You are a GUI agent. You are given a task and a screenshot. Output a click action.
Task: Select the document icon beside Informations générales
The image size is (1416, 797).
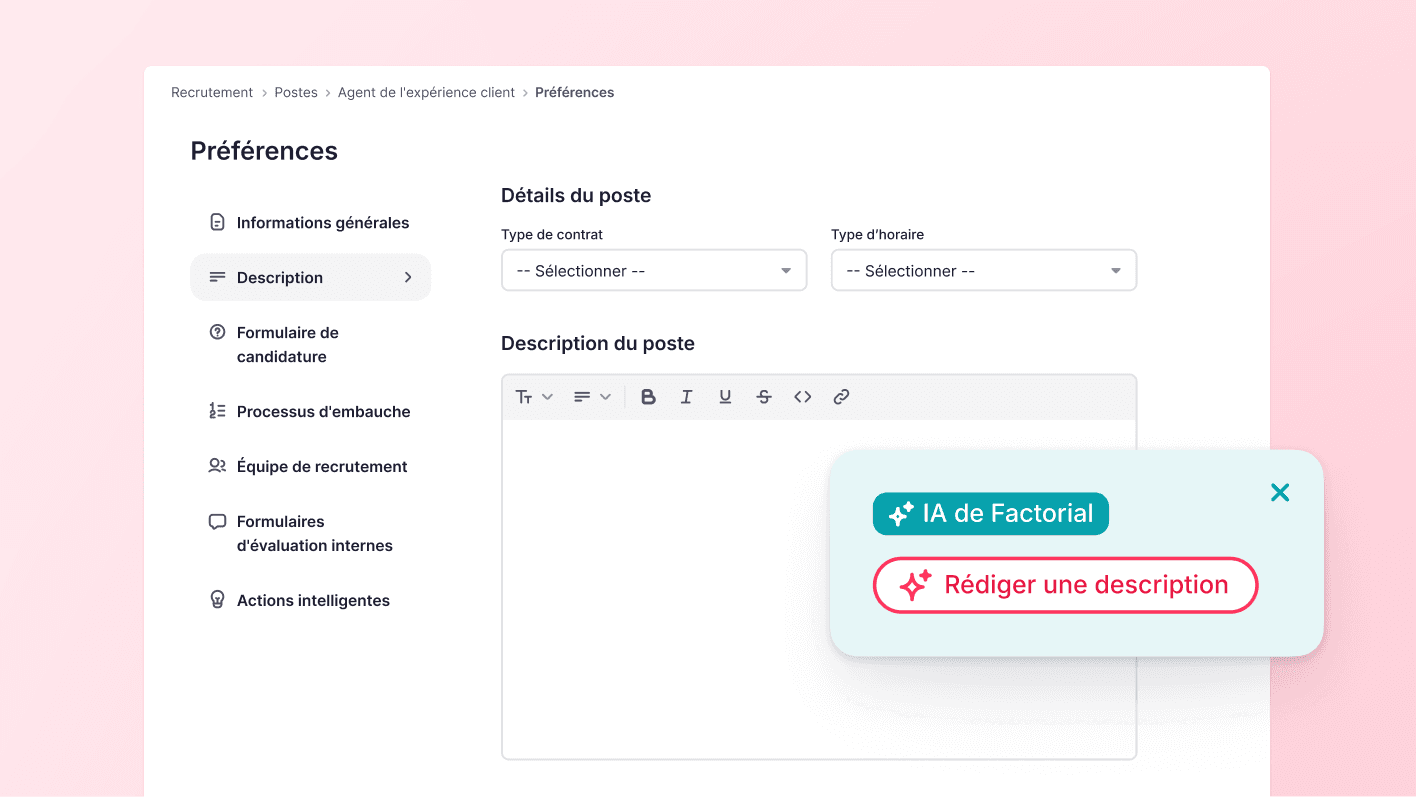pos(216,222)
